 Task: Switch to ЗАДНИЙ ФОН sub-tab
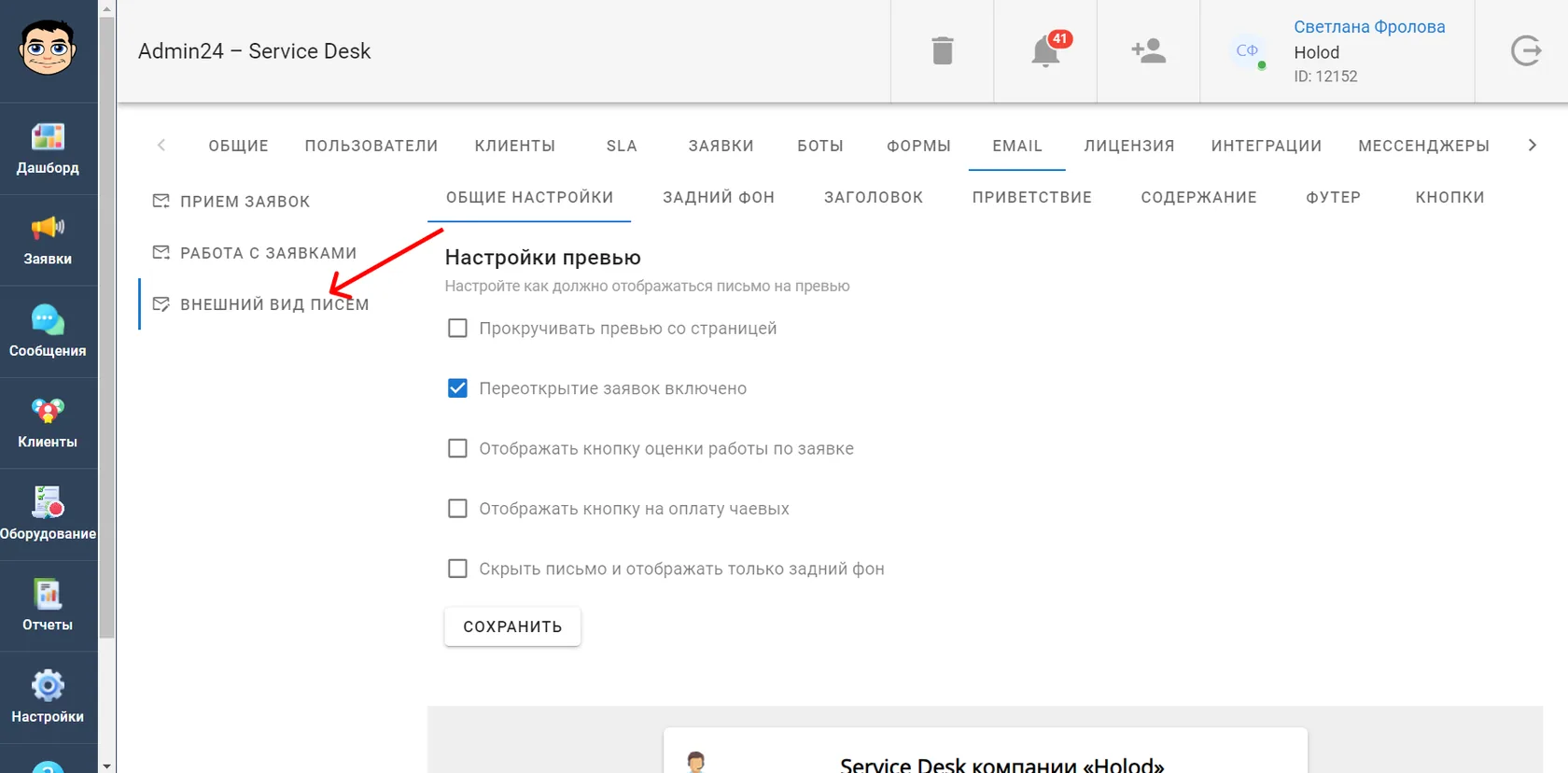pyautogui.click(x=719, y=197)
